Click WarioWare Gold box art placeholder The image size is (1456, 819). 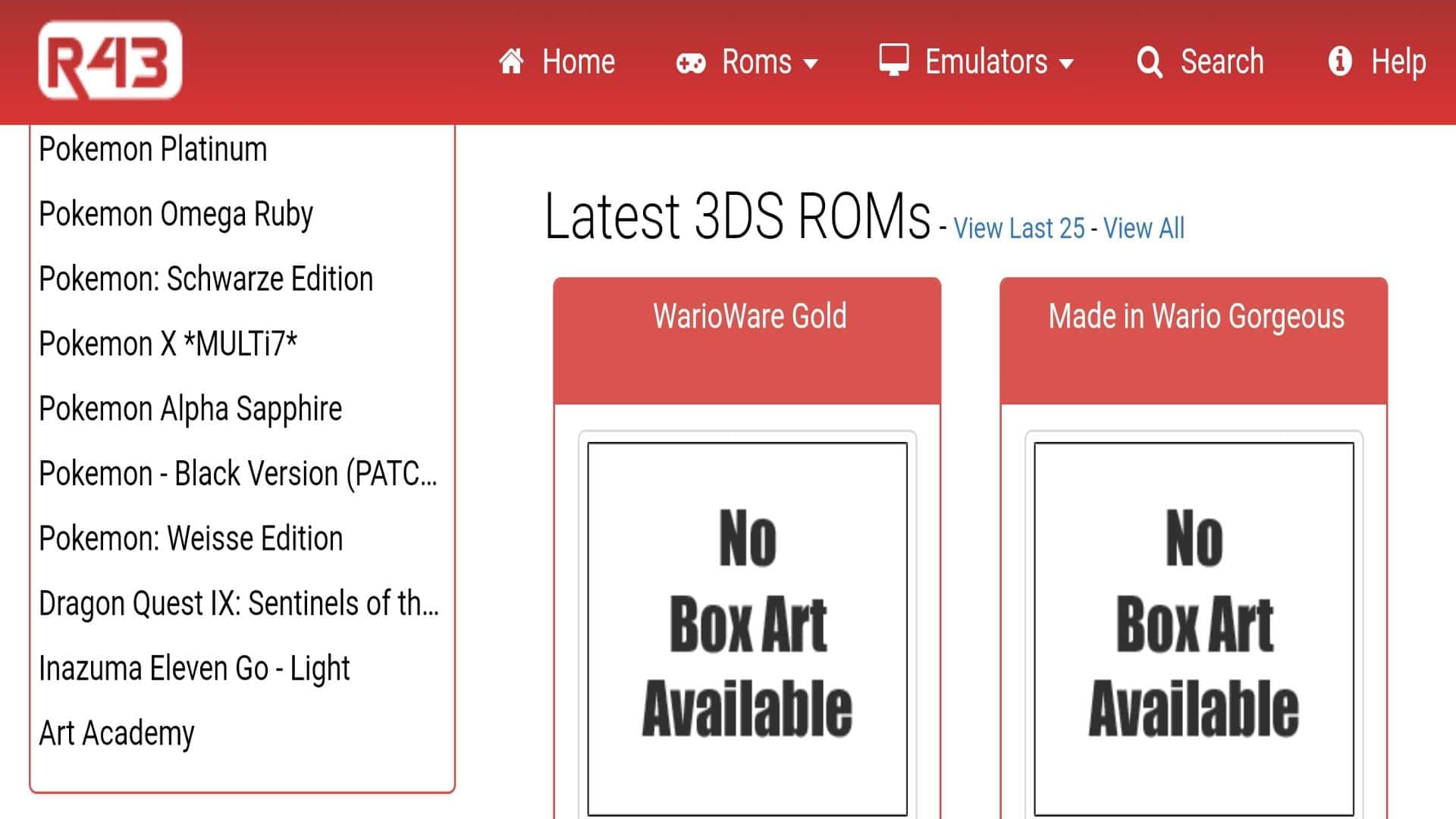pos(747,629)
